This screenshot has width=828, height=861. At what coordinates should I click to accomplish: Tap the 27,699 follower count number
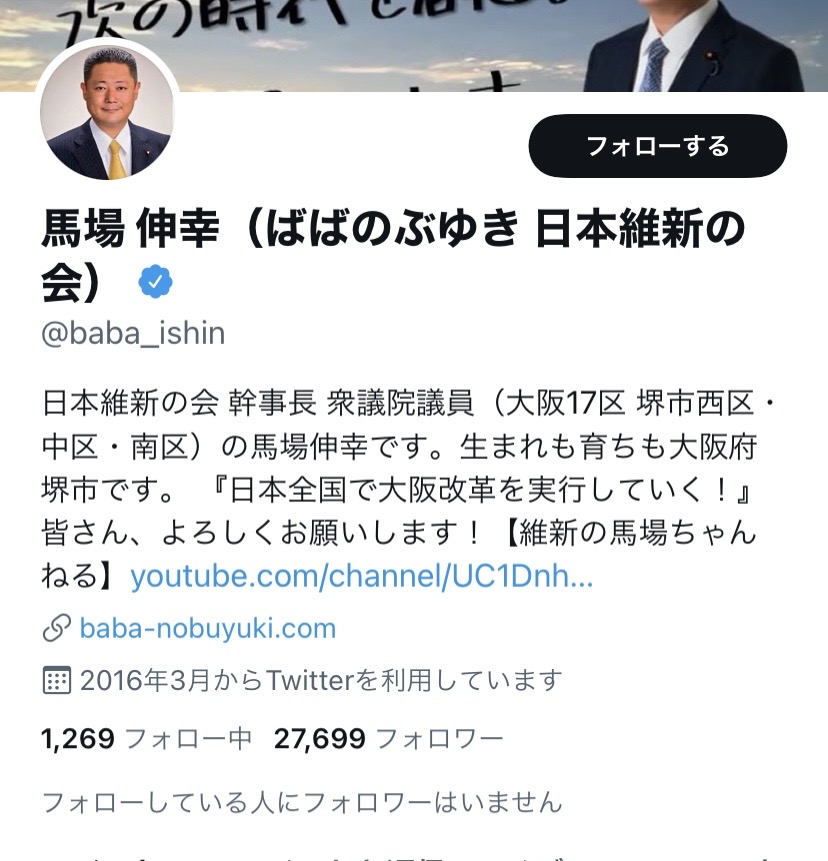click(x=320, y=739)
